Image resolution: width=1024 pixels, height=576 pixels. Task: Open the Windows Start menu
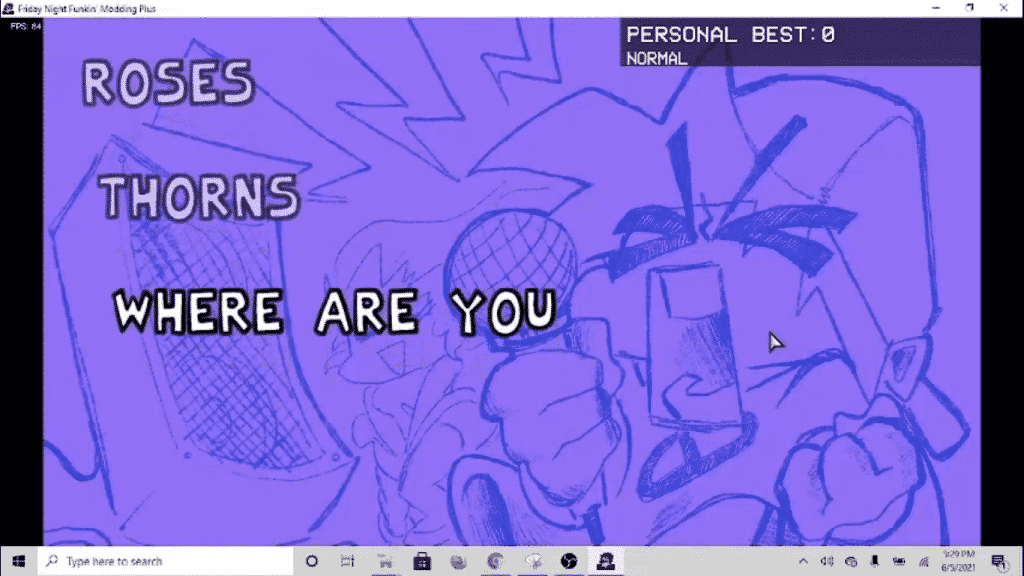[18, 561]
